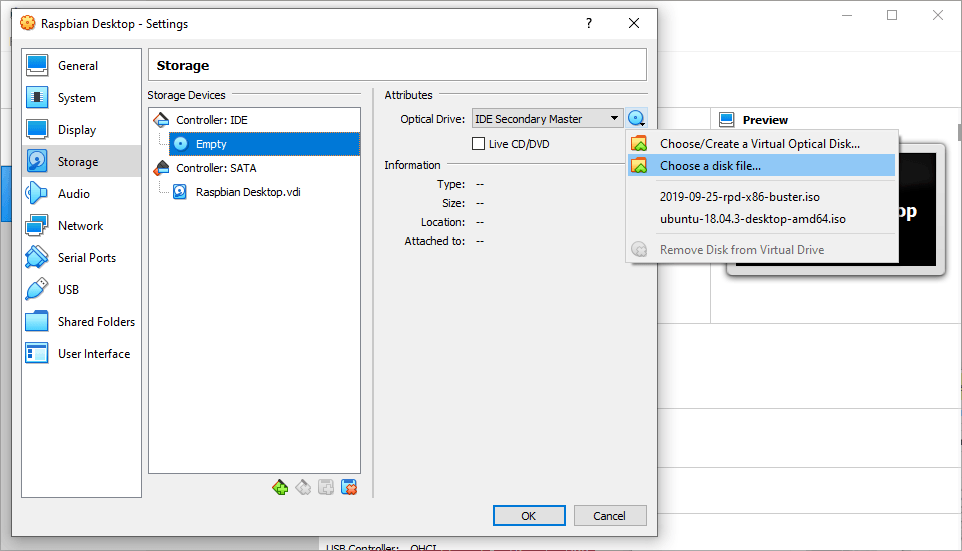Image resolution: width=962 pixels, height=551 pixels.
Task: Open the User Interface settings category
Action: (x=81, y=353)
